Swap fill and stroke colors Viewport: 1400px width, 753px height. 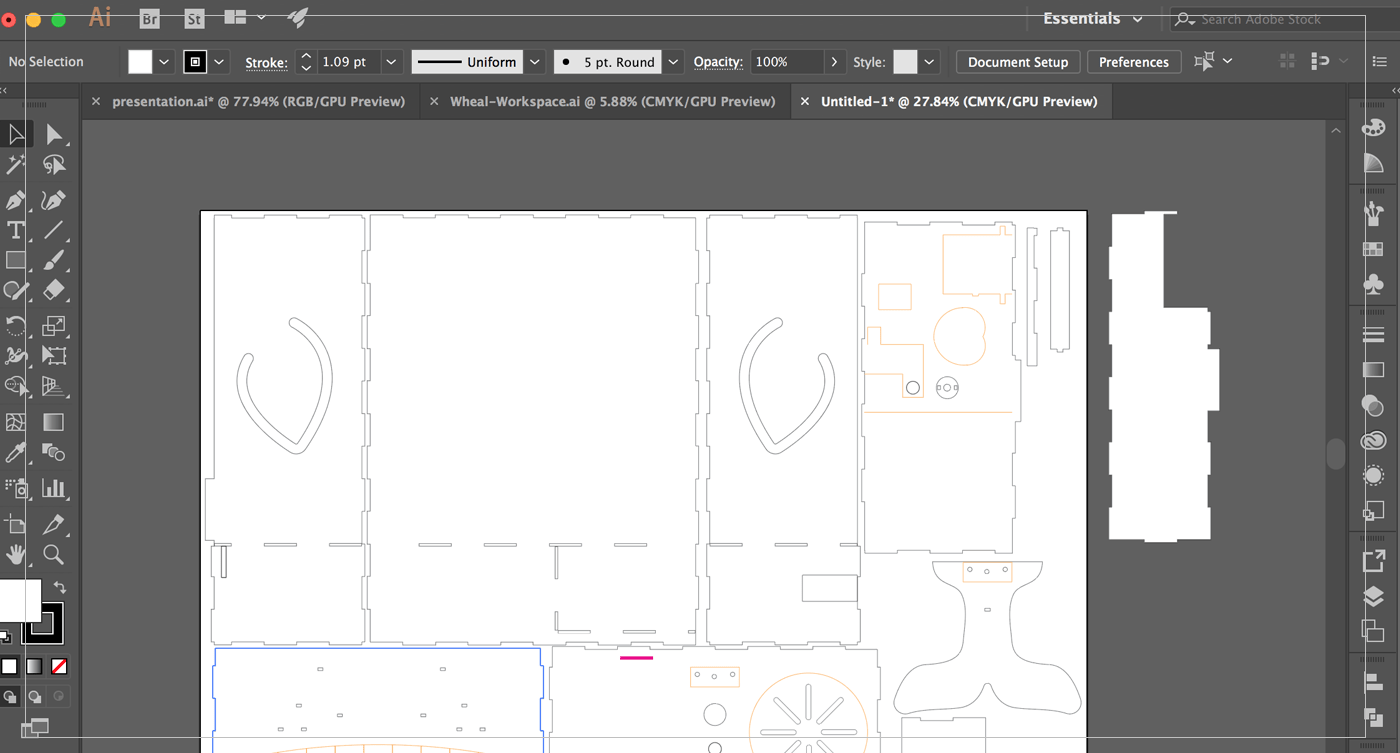tap(60, 588)
